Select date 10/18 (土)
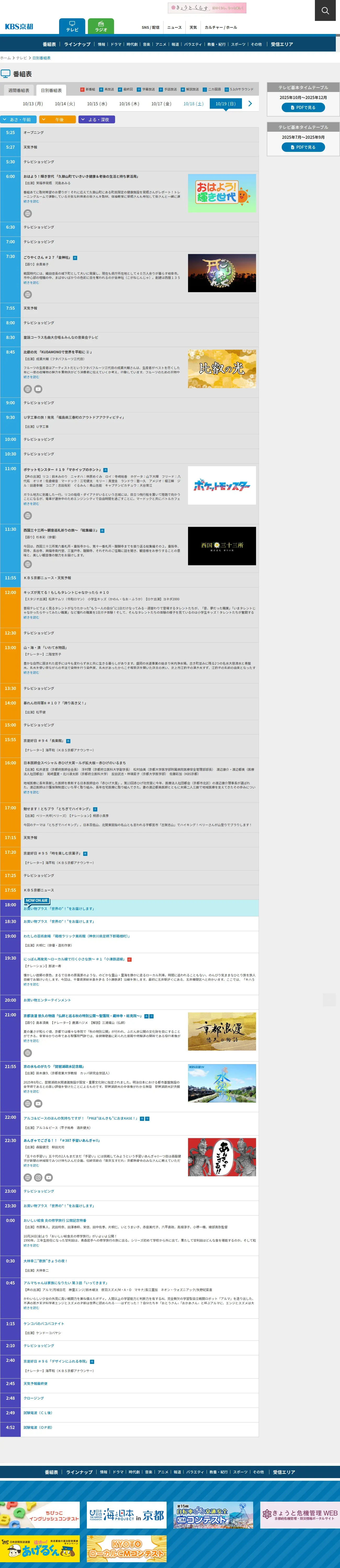 193,103
